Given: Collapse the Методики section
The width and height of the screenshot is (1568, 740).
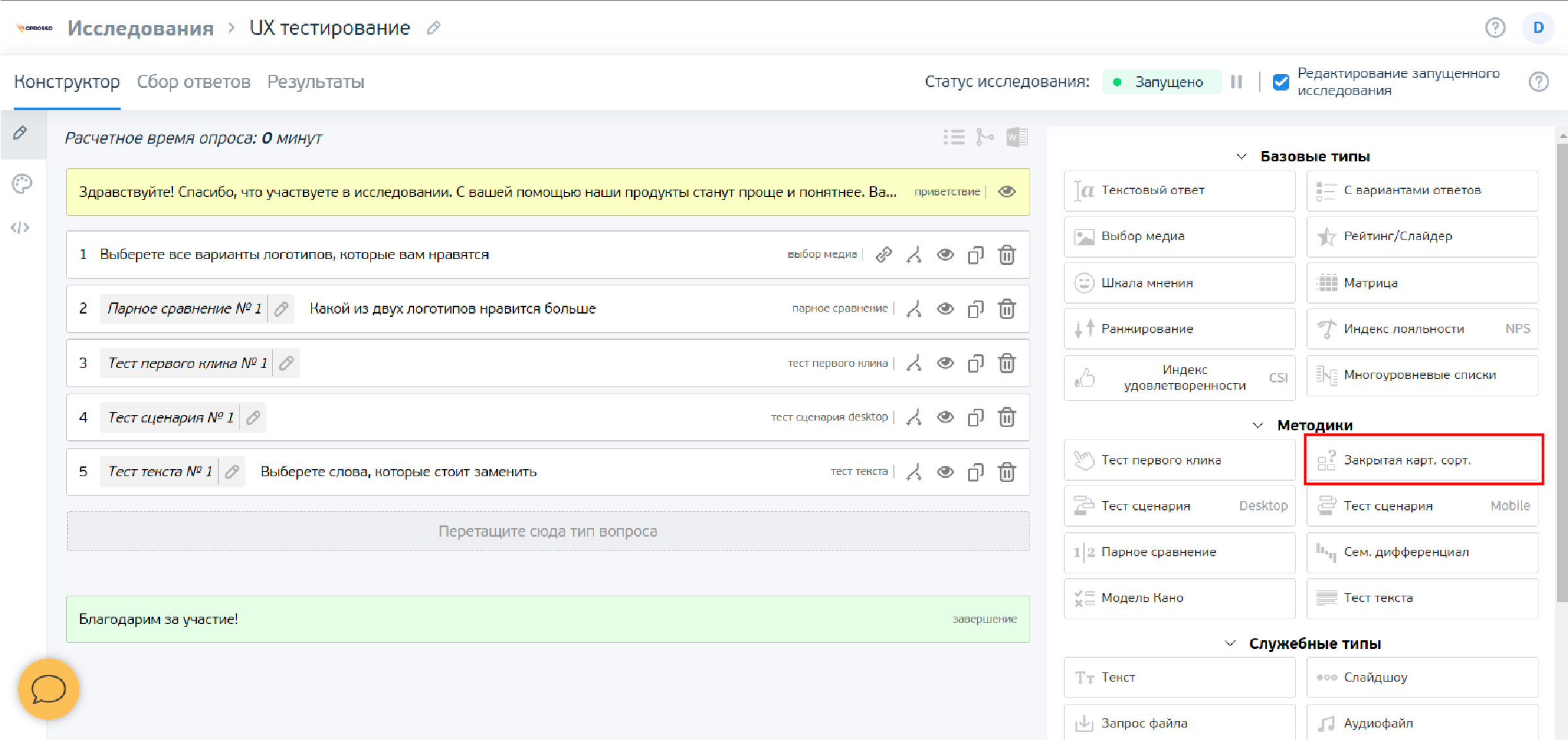Looking at the screenshot, I should tap(1258, 425).
